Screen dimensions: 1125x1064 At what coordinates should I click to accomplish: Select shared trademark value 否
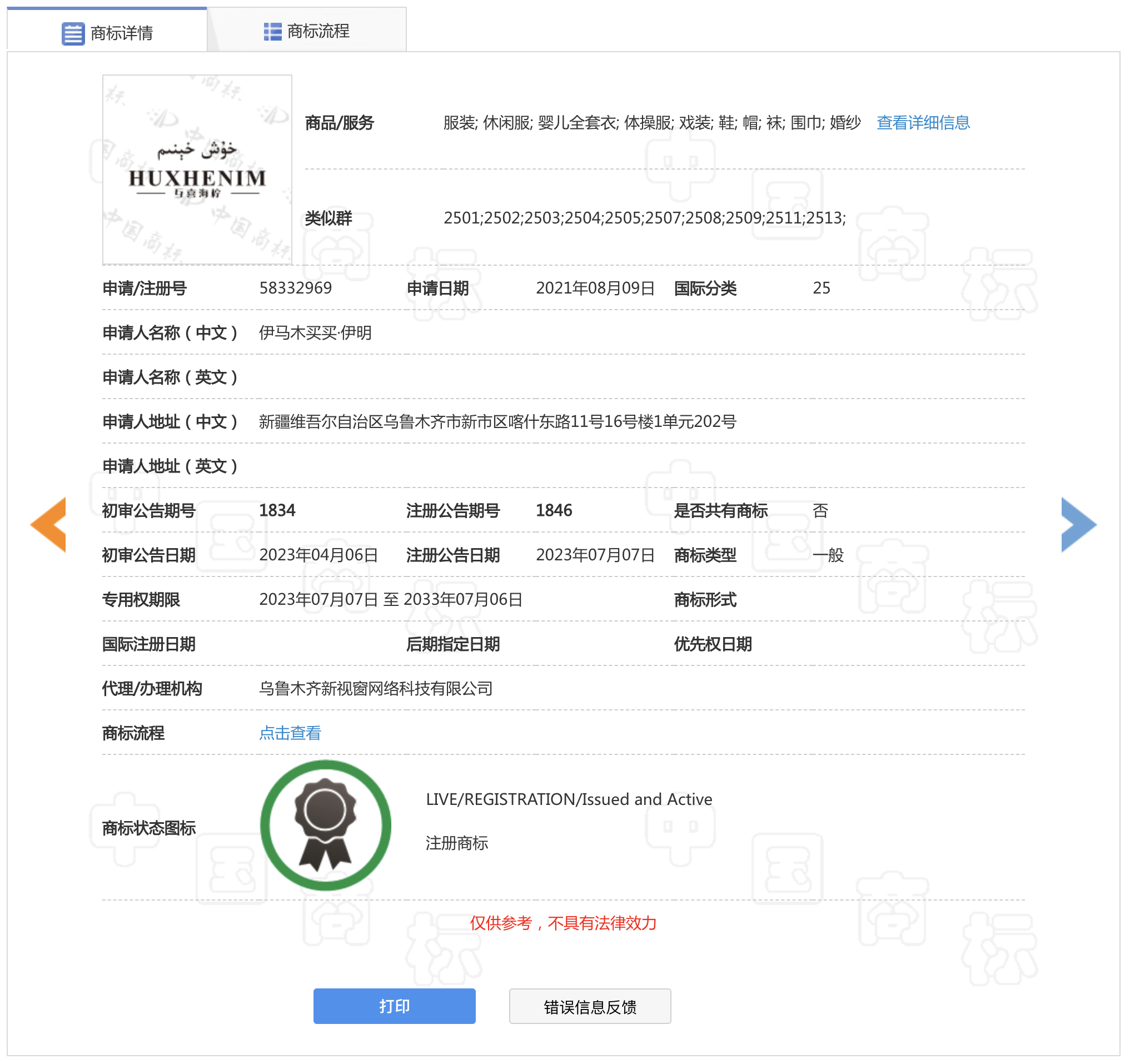tap(820, 510)
